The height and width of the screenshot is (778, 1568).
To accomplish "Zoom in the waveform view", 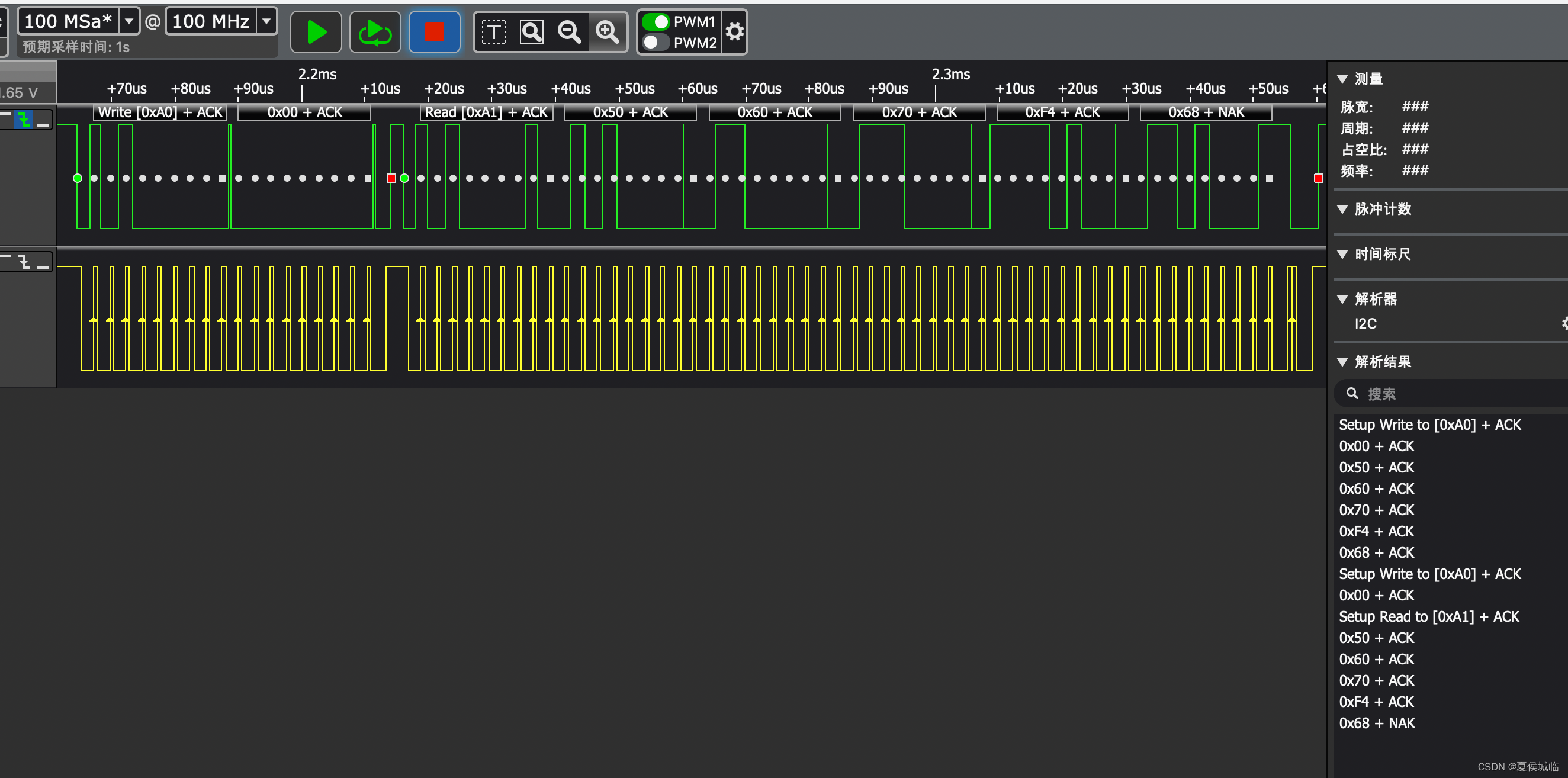I will coord(607,31).
